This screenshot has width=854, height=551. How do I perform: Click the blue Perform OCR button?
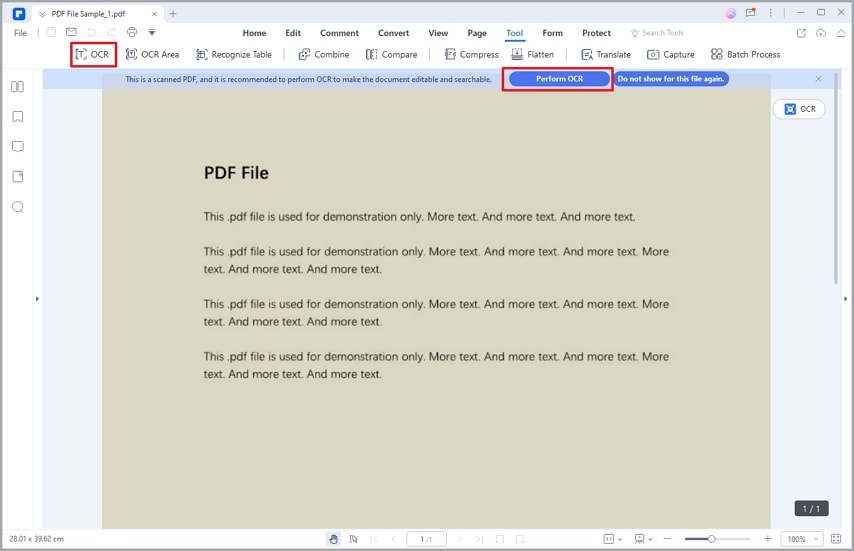click(559, 79)
